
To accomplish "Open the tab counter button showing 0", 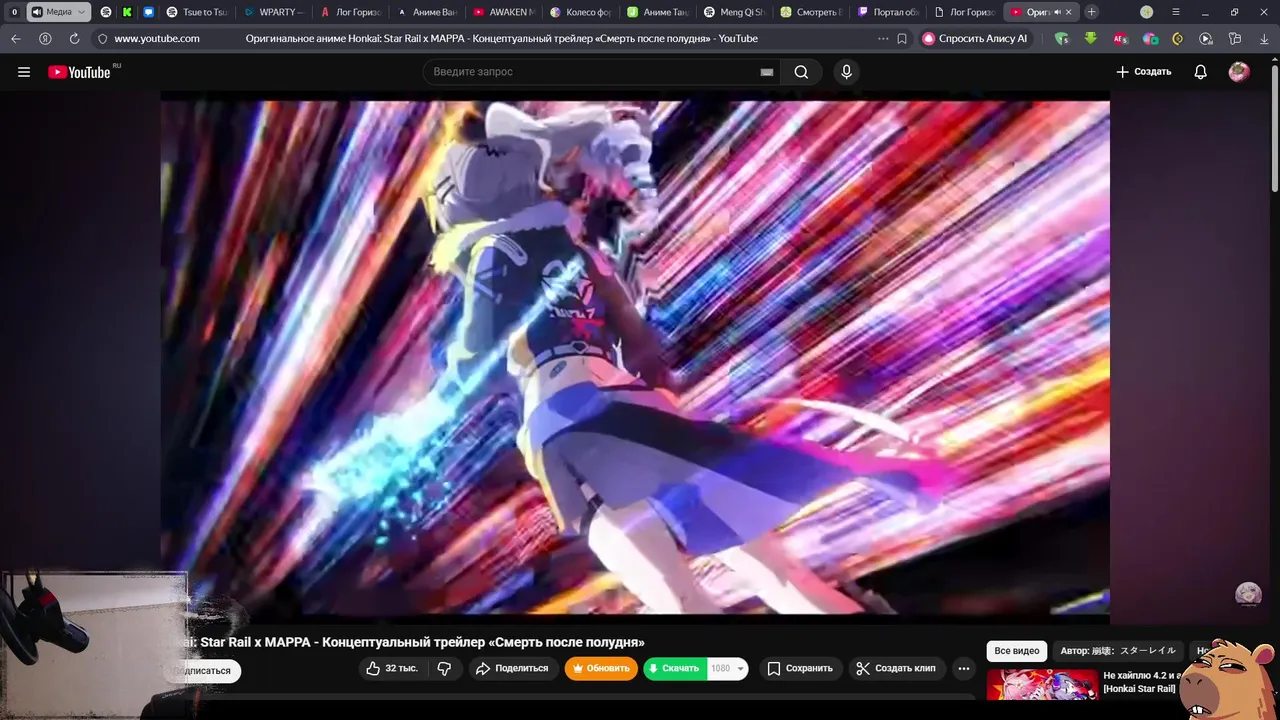I will click(x=14, y=12).
